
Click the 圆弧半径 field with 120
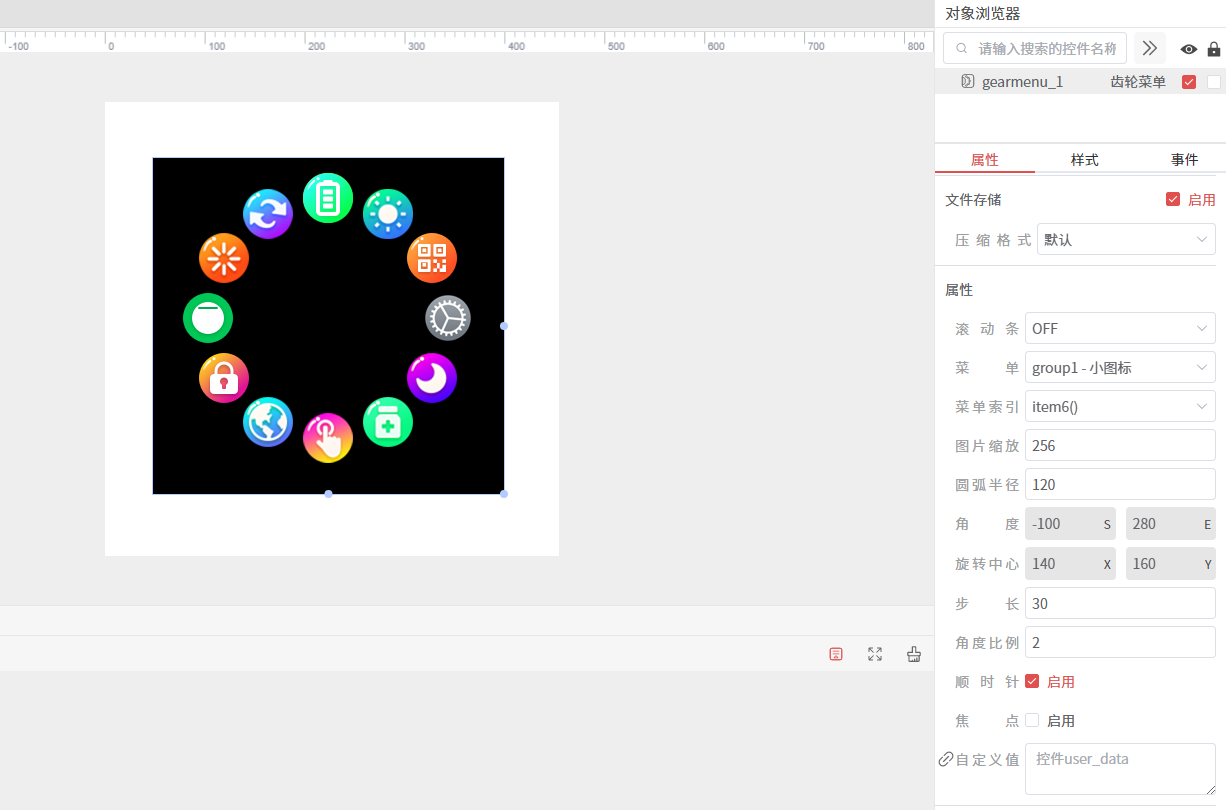(1120, 484)
